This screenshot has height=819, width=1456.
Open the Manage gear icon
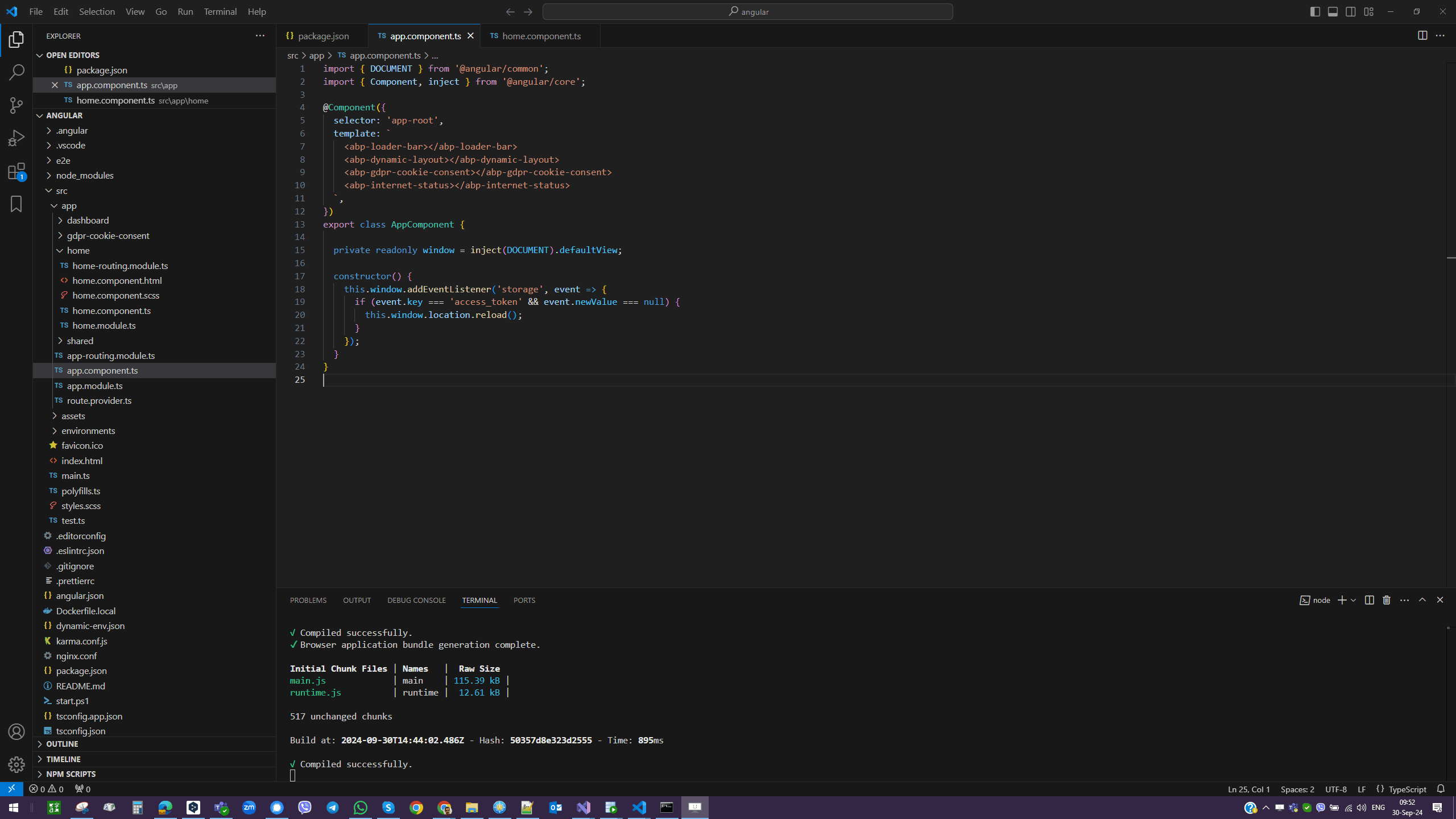pos(16,764)
